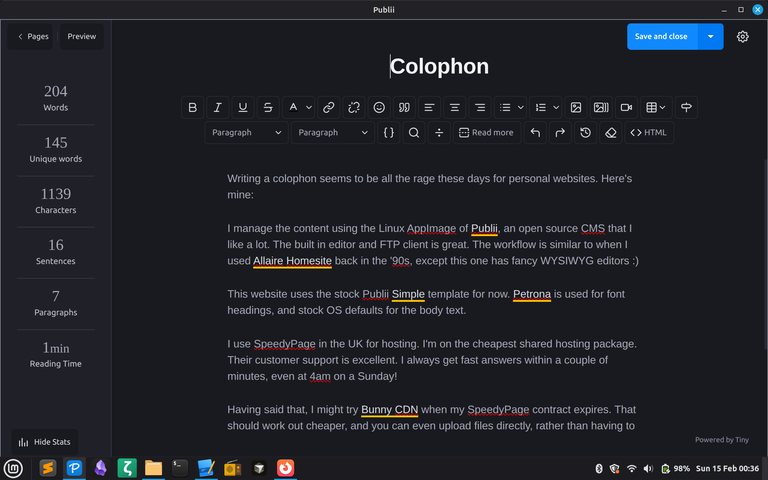
Task: Insert an image gallery
Action: [x=601, y=107]
